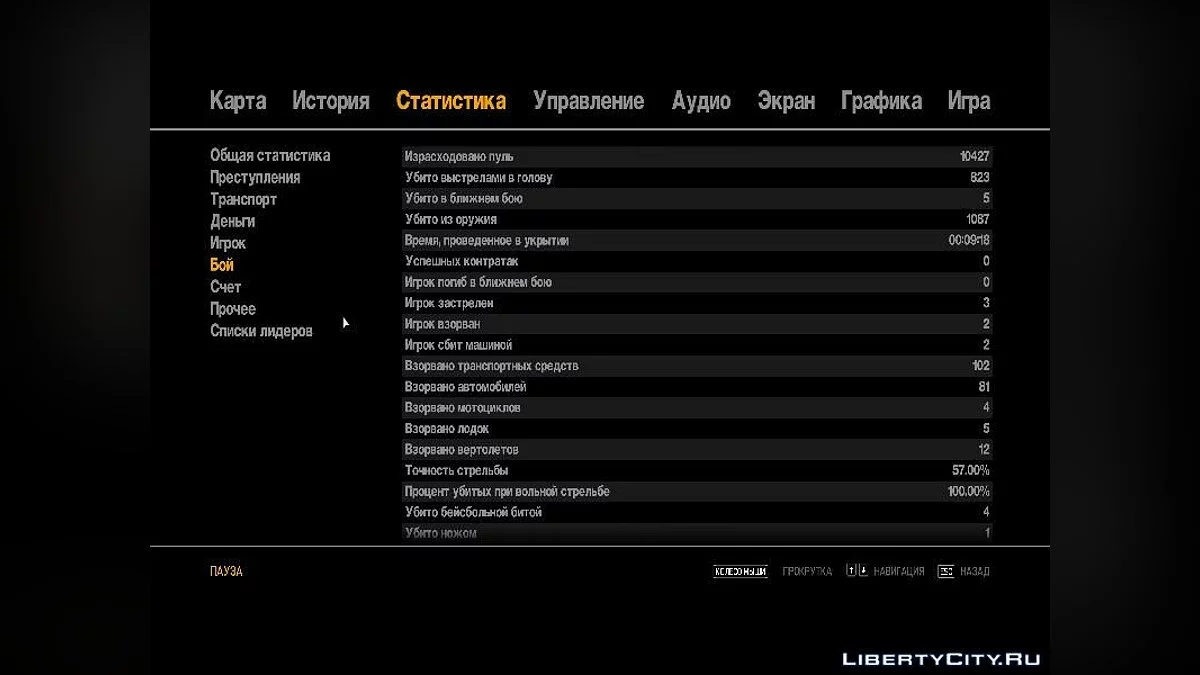Select Общая статистика in the sidebar

[x=270, y=155]
